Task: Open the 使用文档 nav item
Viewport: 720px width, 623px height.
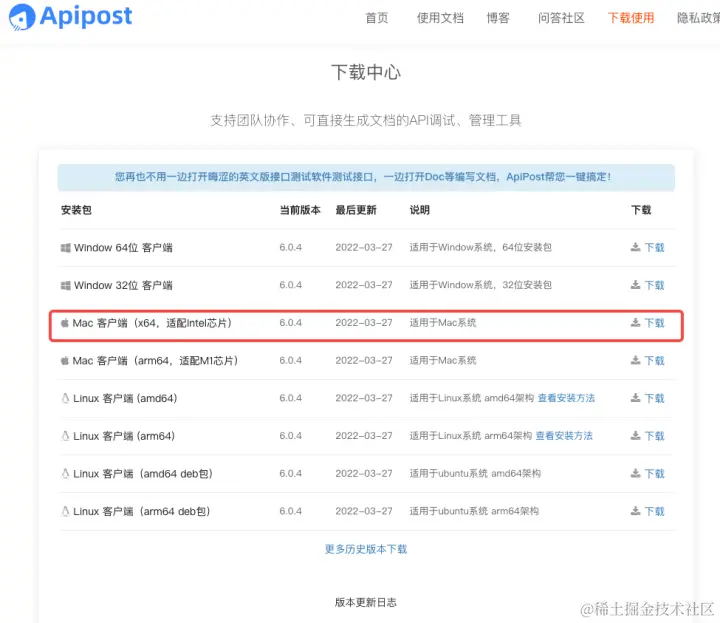Action: pos(440,18)
